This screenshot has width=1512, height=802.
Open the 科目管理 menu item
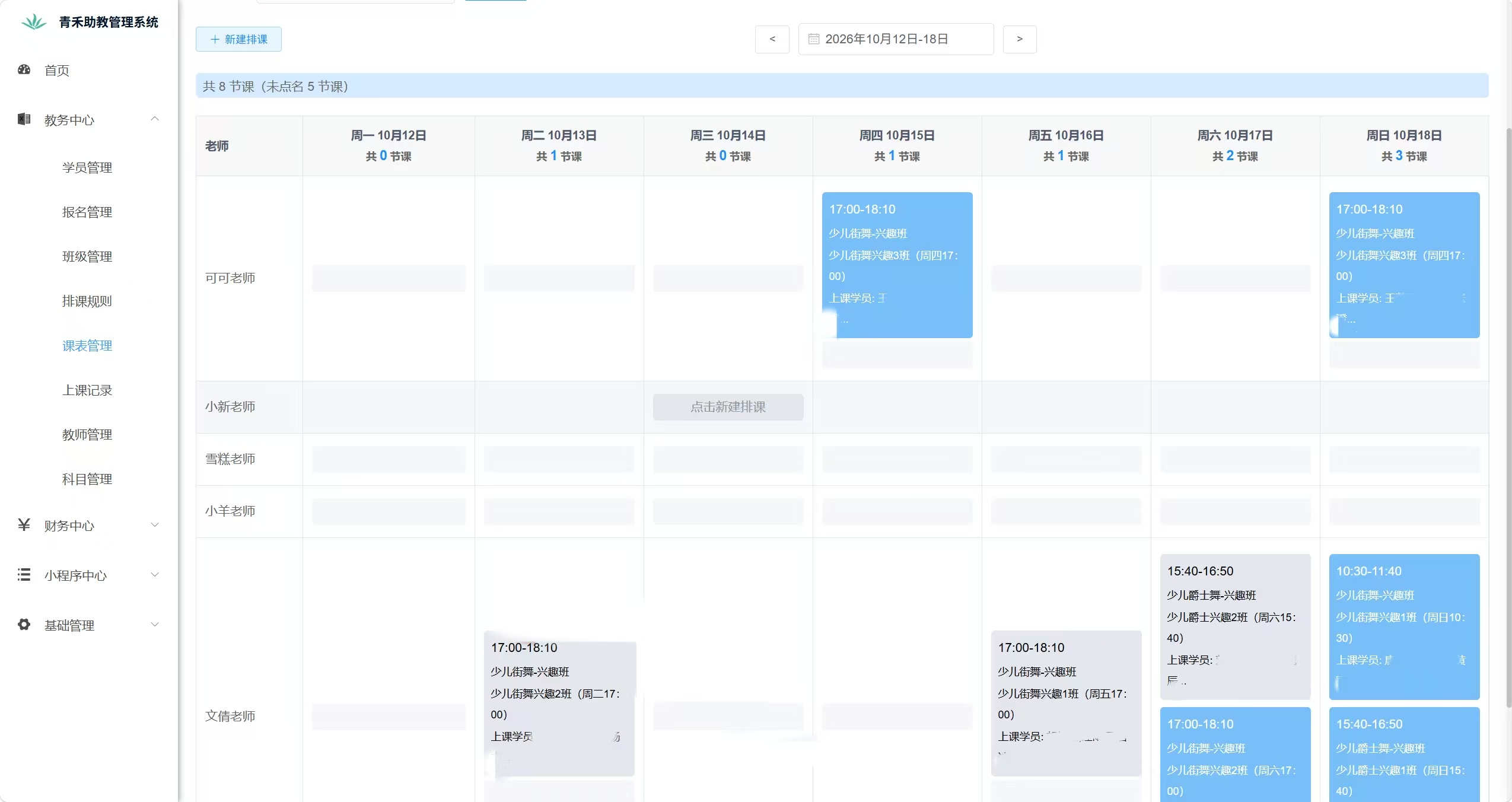(x=87, y=479)
